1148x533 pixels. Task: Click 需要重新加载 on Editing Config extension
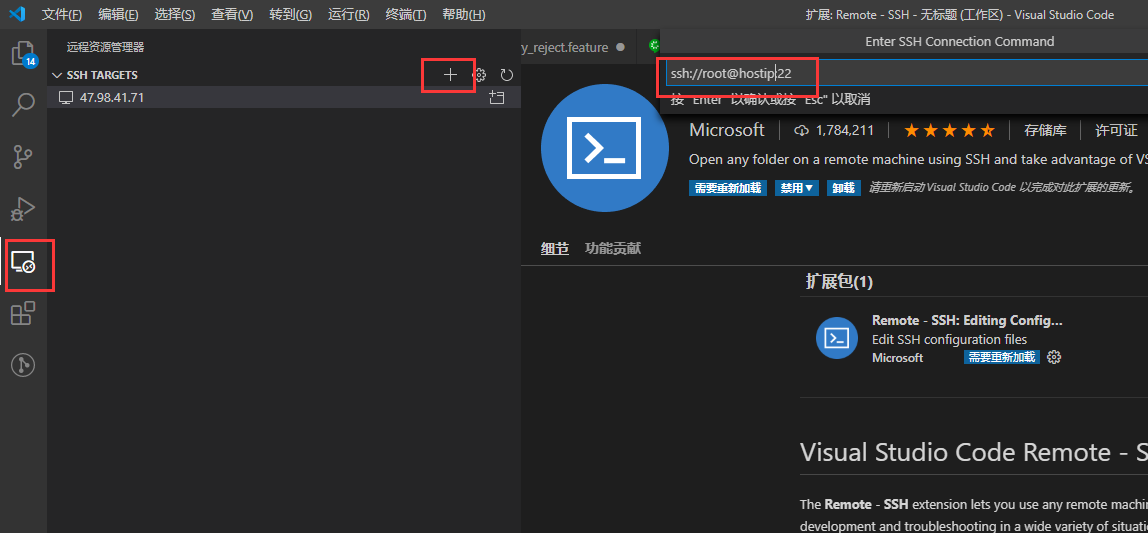pyautogui.click(x=1002, y=357)
